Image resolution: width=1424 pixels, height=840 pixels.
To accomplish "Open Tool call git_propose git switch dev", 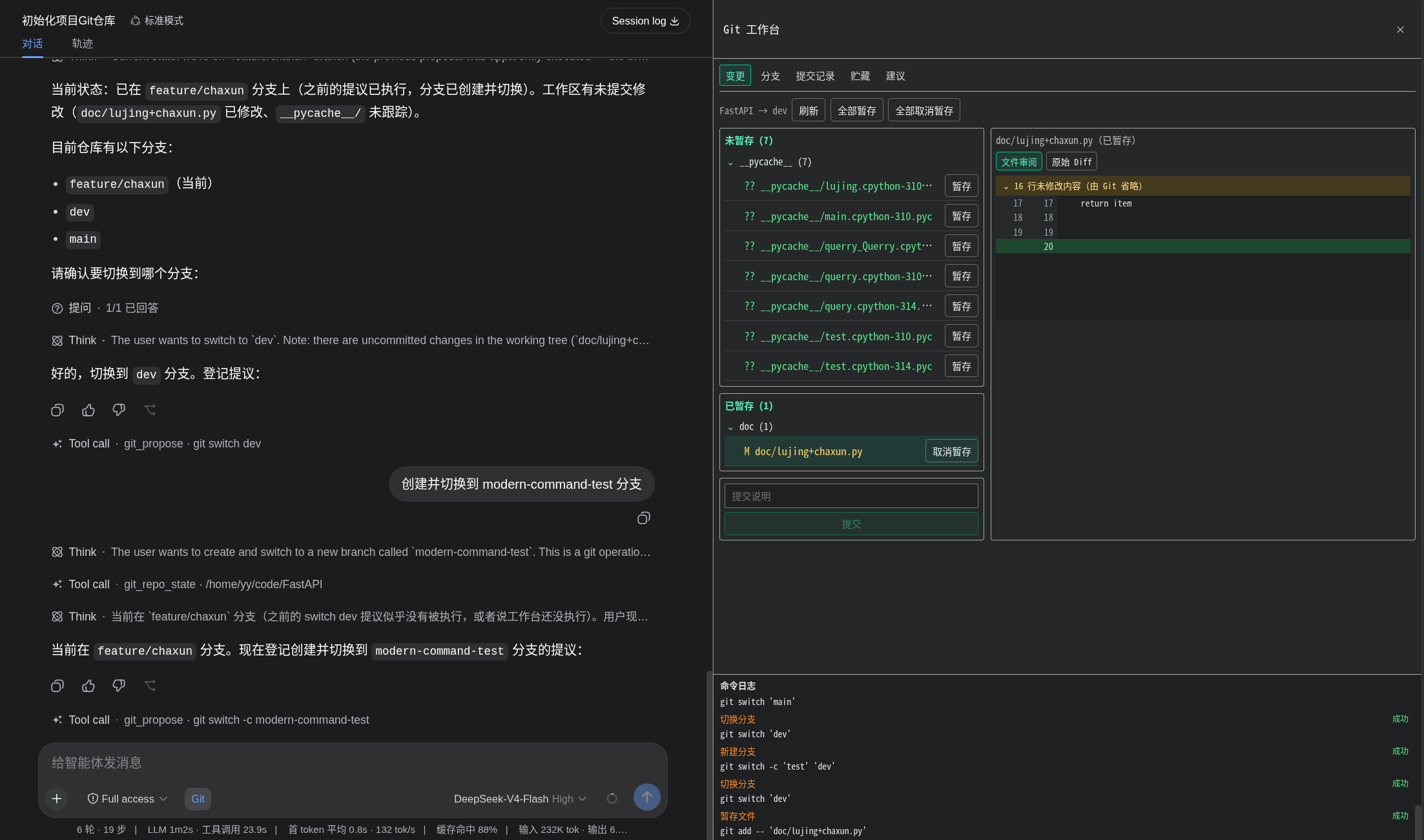I will (x=156, y=444).
